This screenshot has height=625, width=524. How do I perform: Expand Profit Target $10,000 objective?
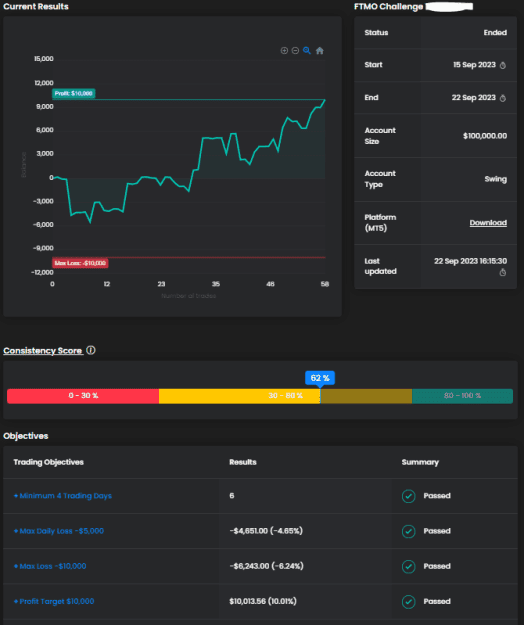click(x=54, y=601)
